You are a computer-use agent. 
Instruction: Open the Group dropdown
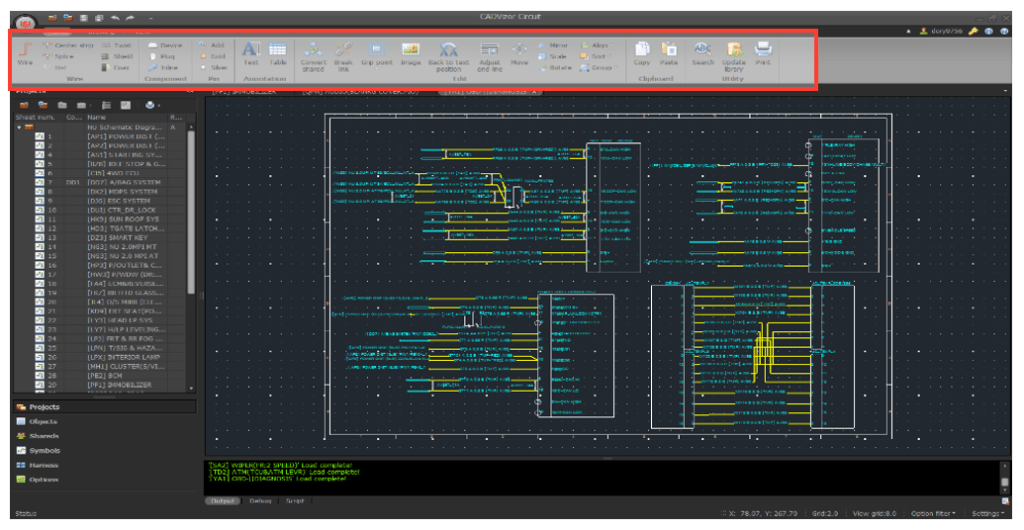(x=598, y=67)
